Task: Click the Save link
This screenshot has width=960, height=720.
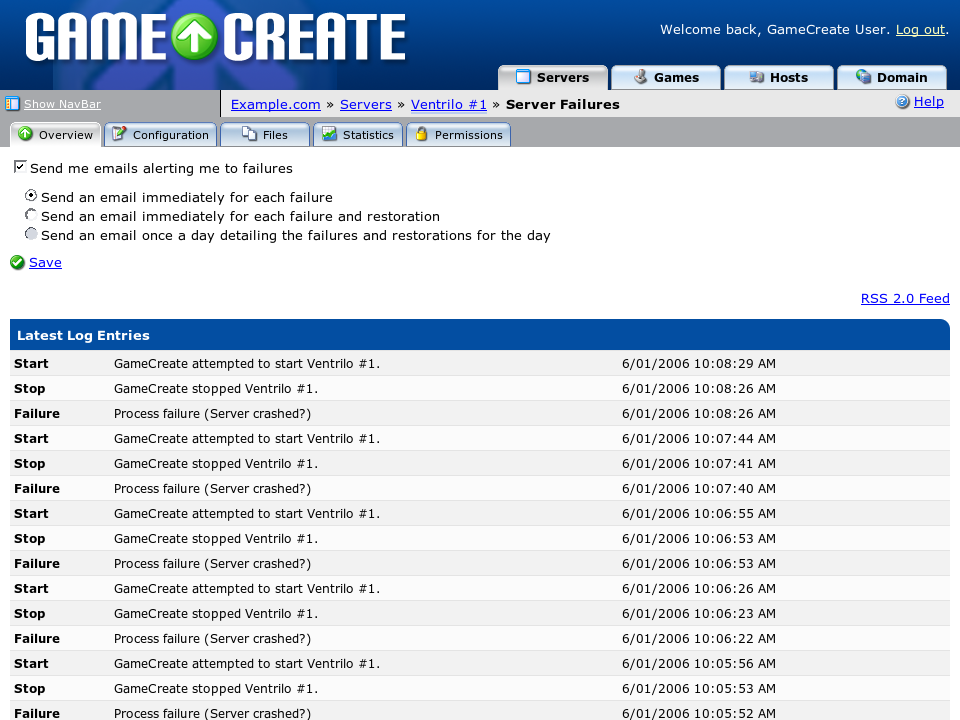Action: [x=45, y=263]
